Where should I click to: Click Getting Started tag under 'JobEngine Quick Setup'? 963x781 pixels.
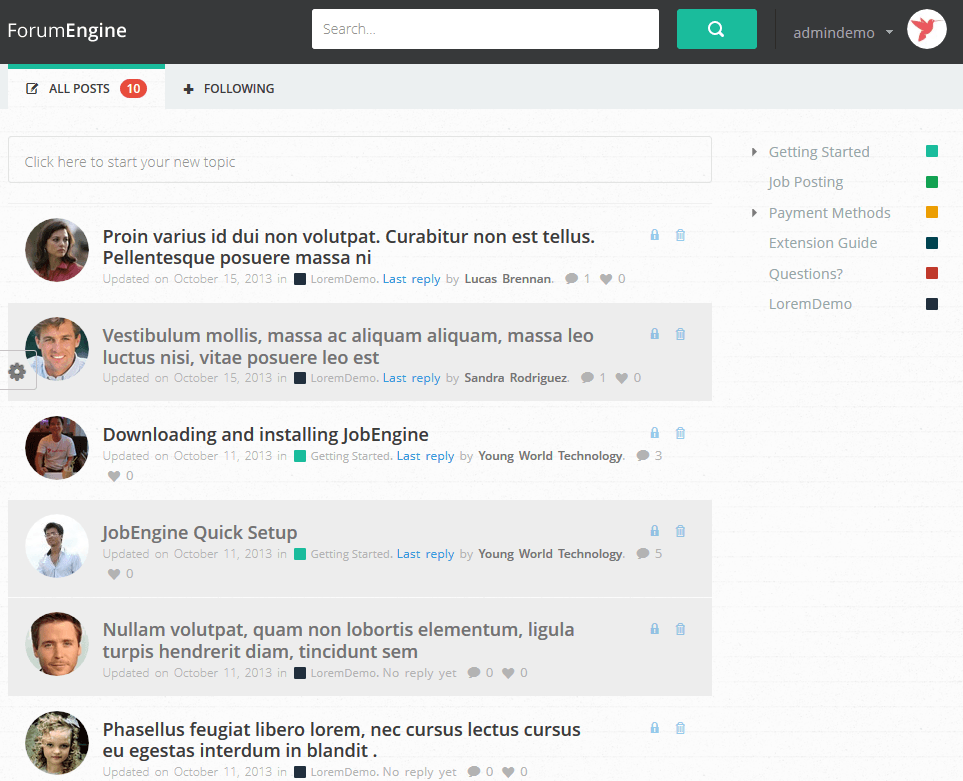click(x=343, y=554)
